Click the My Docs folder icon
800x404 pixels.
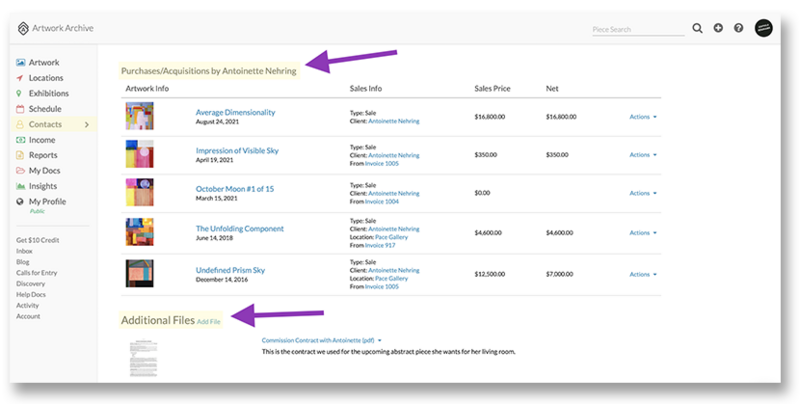pyautogui.click(x=20, y=170)
